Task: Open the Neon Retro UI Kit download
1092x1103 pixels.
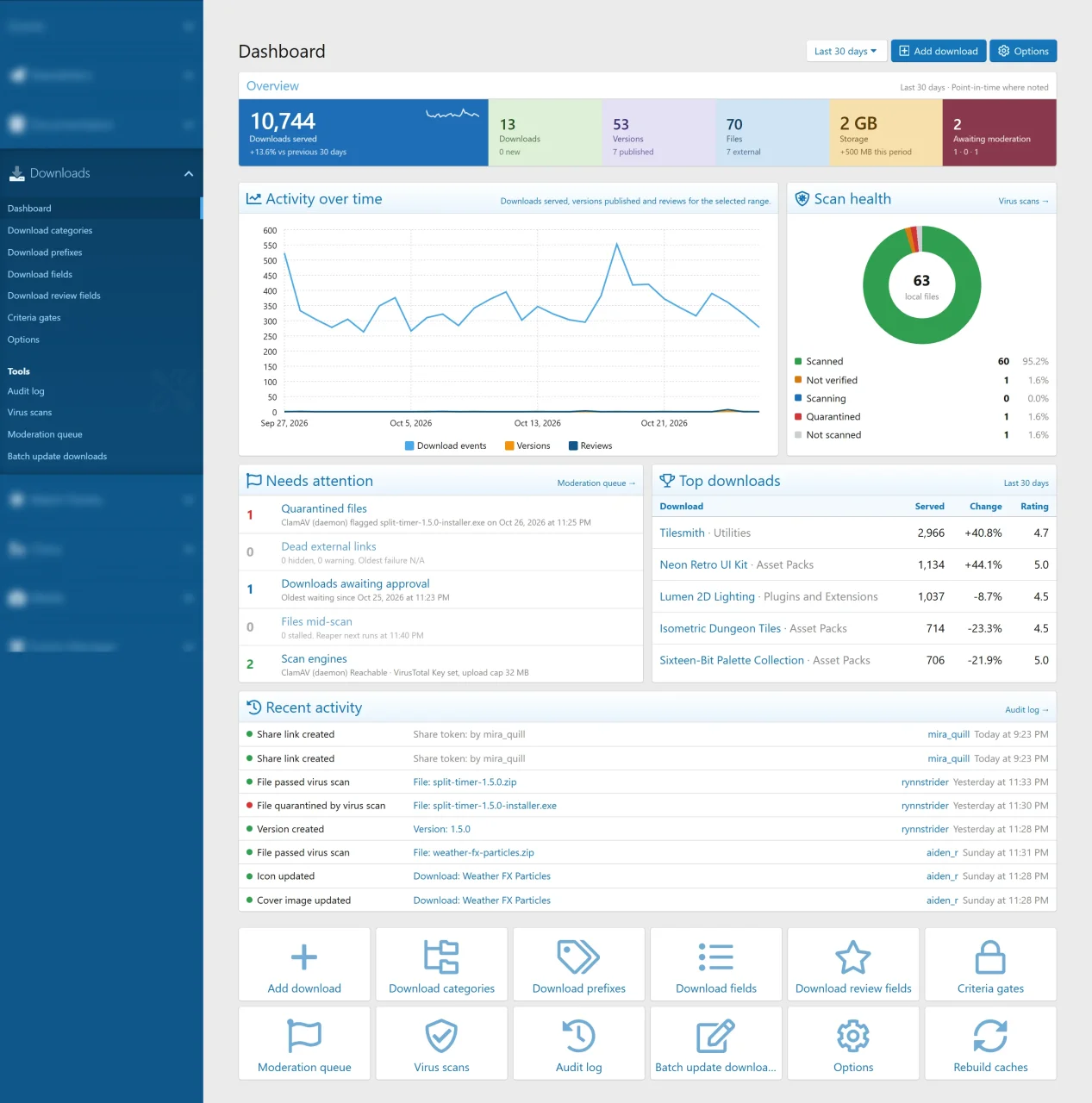Action: point(703,564)
